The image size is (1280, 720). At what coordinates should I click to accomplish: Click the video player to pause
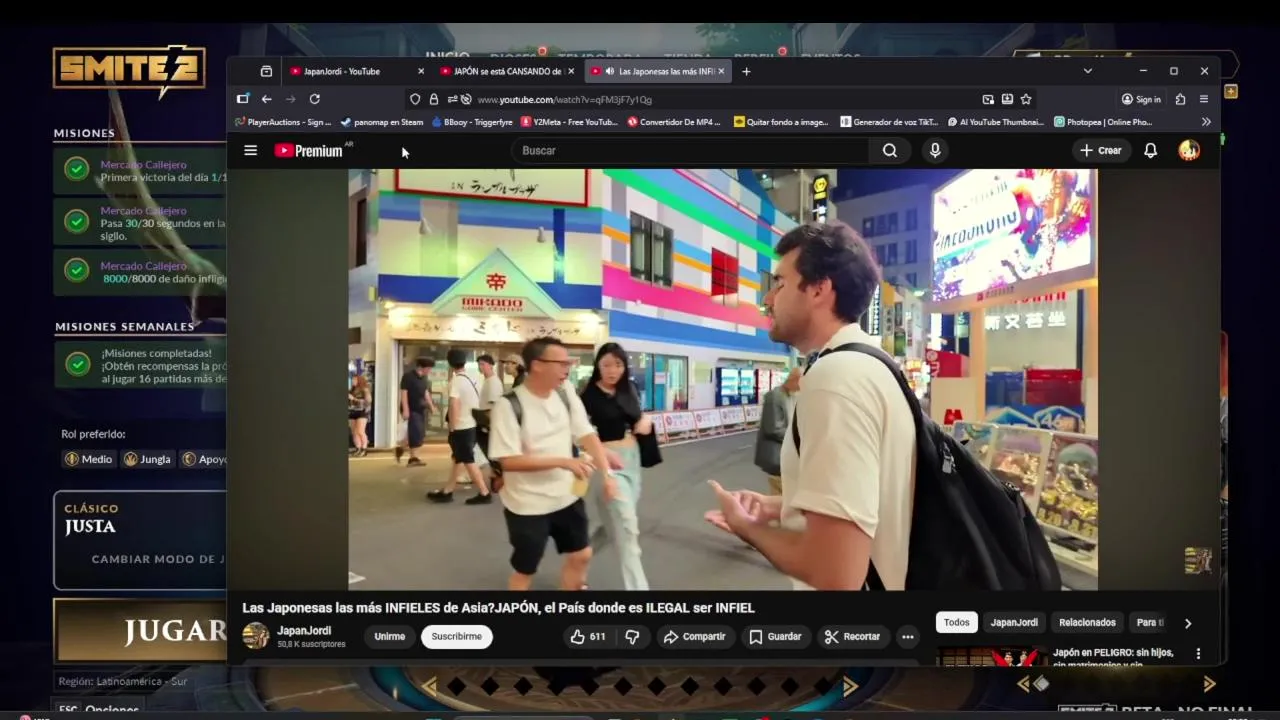tap(722, 379)
